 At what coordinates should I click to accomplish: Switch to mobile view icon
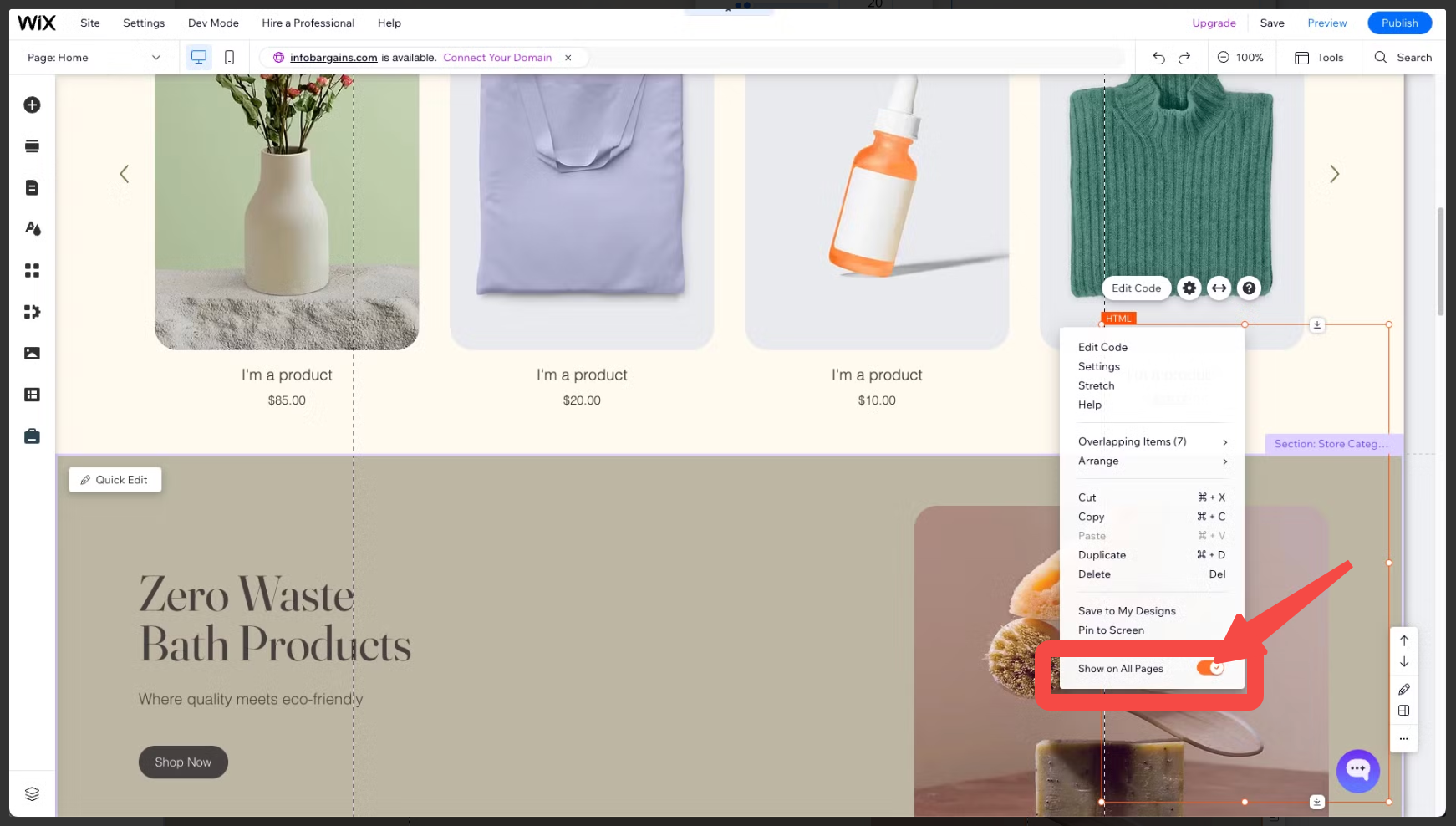point(229,58)
